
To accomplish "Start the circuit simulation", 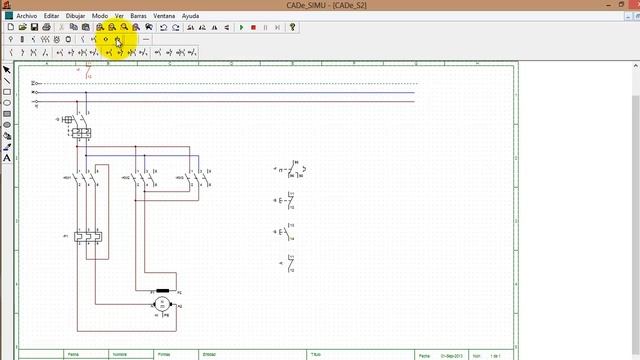I will click(241, 27).
